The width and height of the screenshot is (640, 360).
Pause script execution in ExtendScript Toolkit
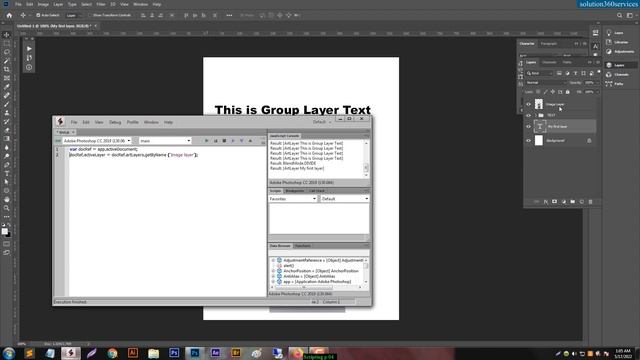tap(216, 141)
